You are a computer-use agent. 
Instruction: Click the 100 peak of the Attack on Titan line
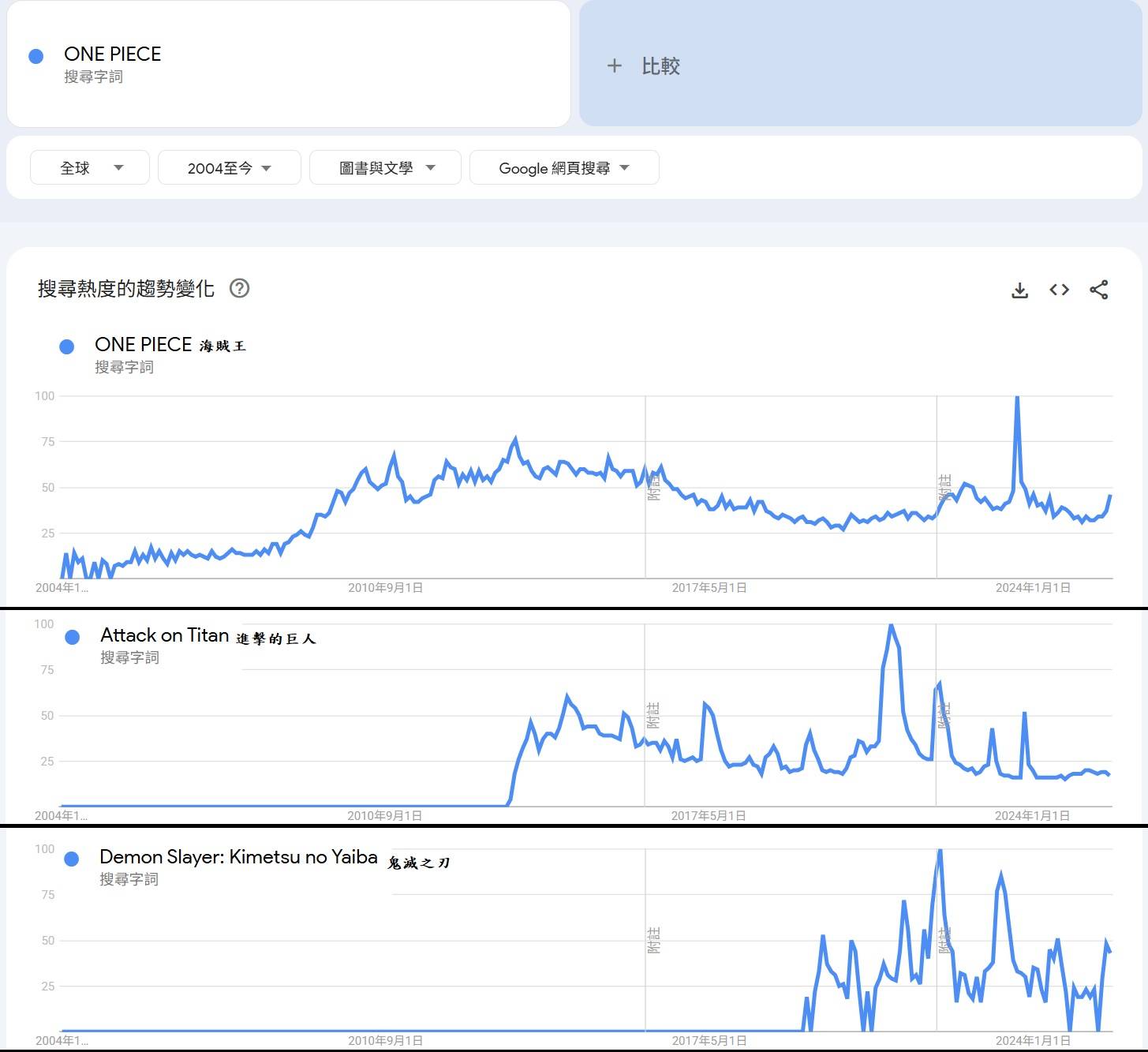coord(891,626)
